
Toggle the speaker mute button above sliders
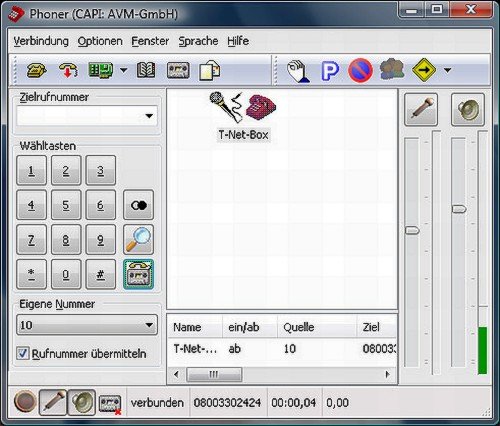pos(468,109)
